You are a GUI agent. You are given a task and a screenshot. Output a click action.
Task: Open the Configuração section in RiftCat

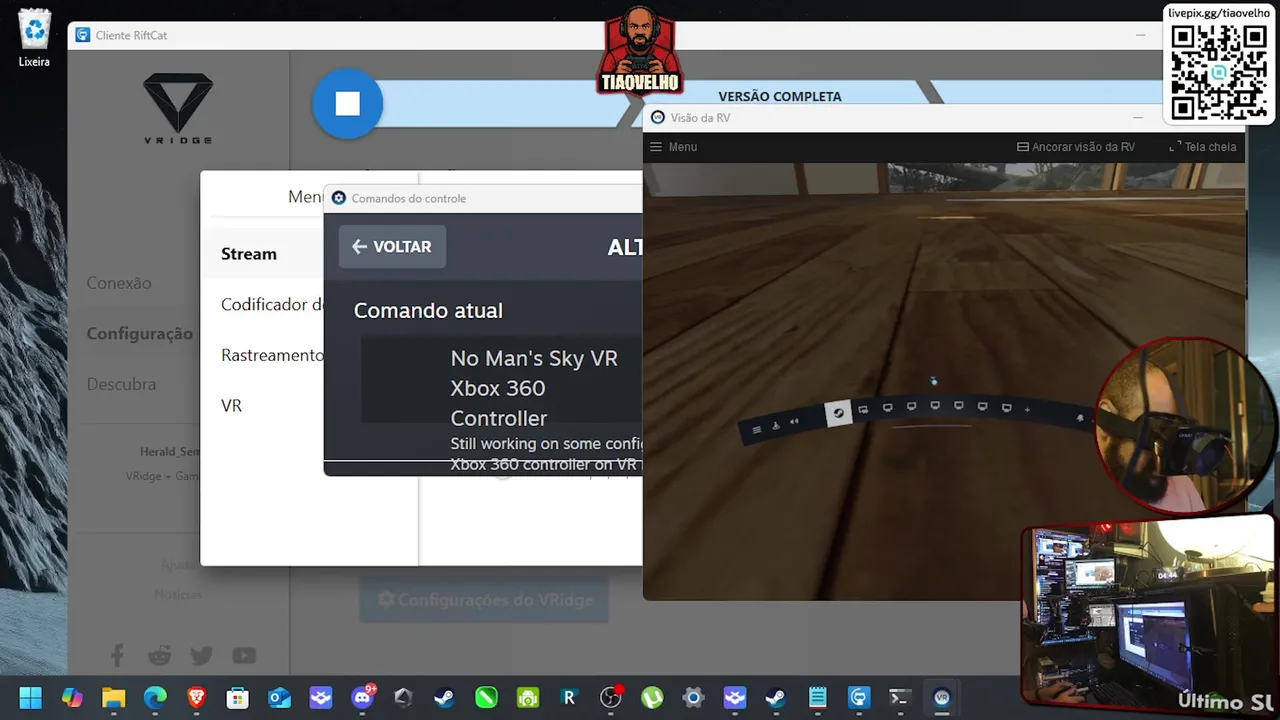(139, 333)
